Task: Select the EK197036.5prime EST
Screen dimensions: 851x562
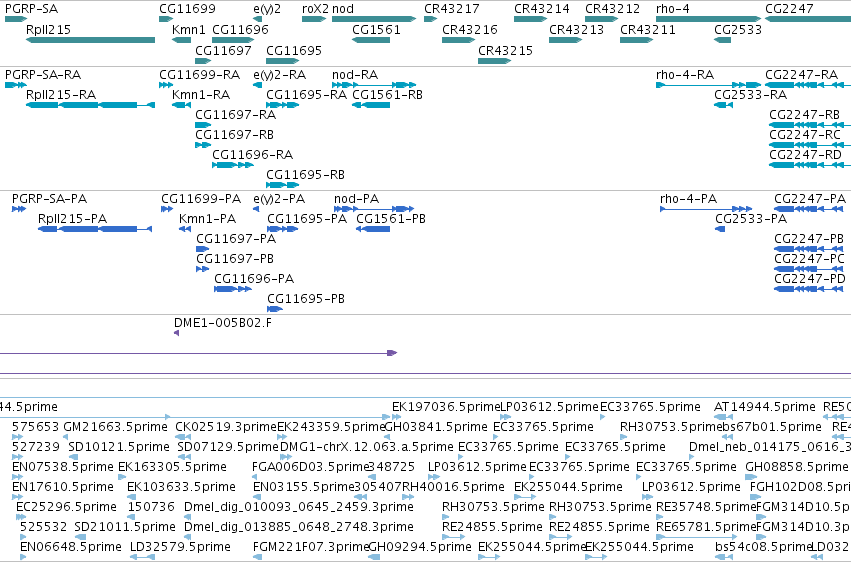Action: [396, 417]
